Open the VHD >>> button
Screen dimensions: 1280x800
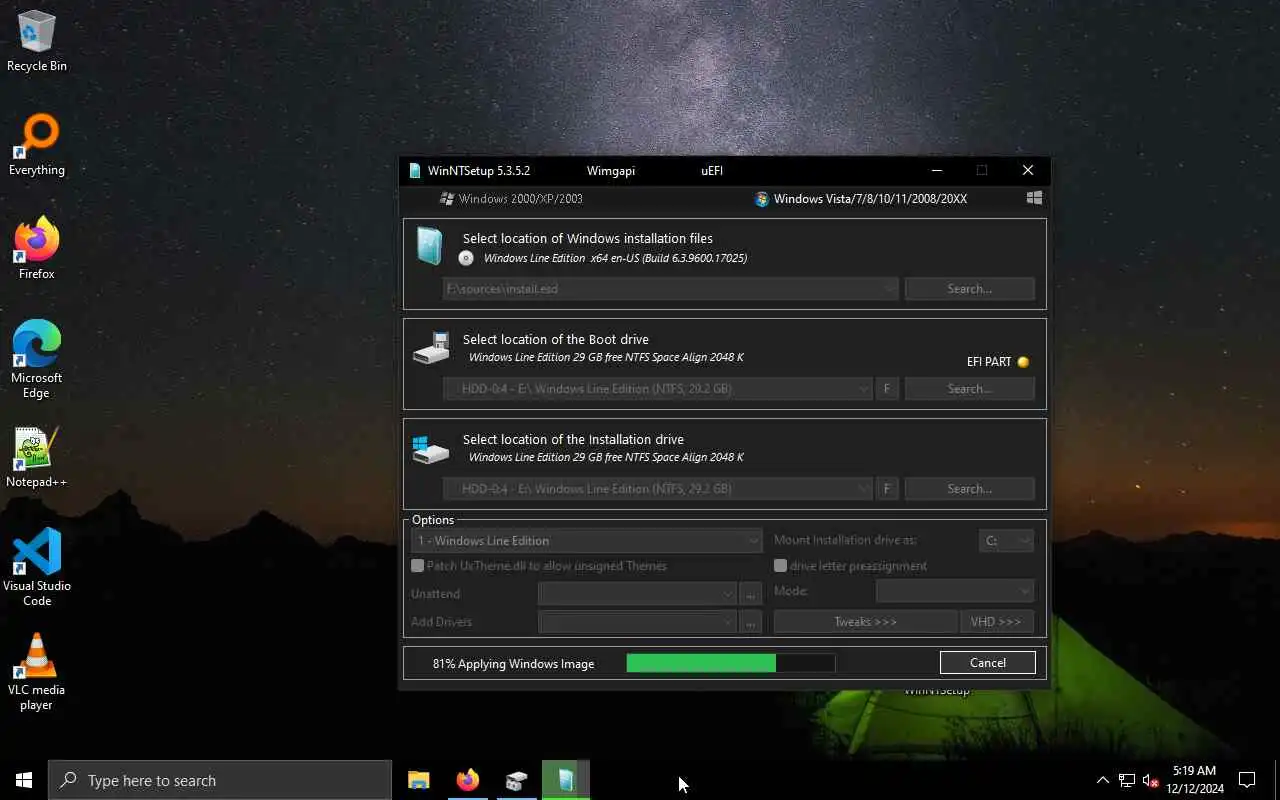[996, 622]
